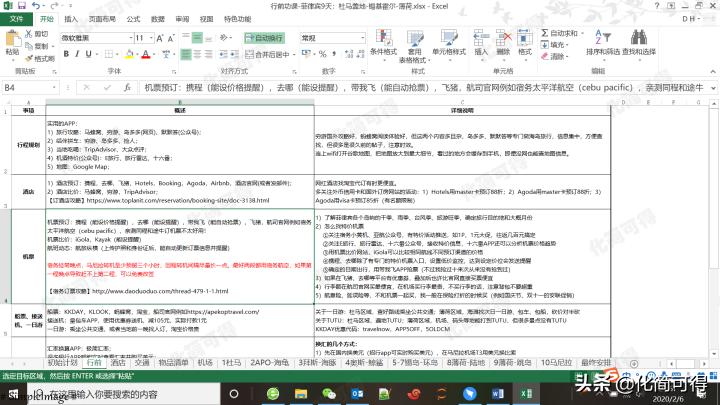This screenshot has height=405, width=720.
Task: Open the AutoSum (自动求和) dropdown arrow
Action: [x=582, y=34]
